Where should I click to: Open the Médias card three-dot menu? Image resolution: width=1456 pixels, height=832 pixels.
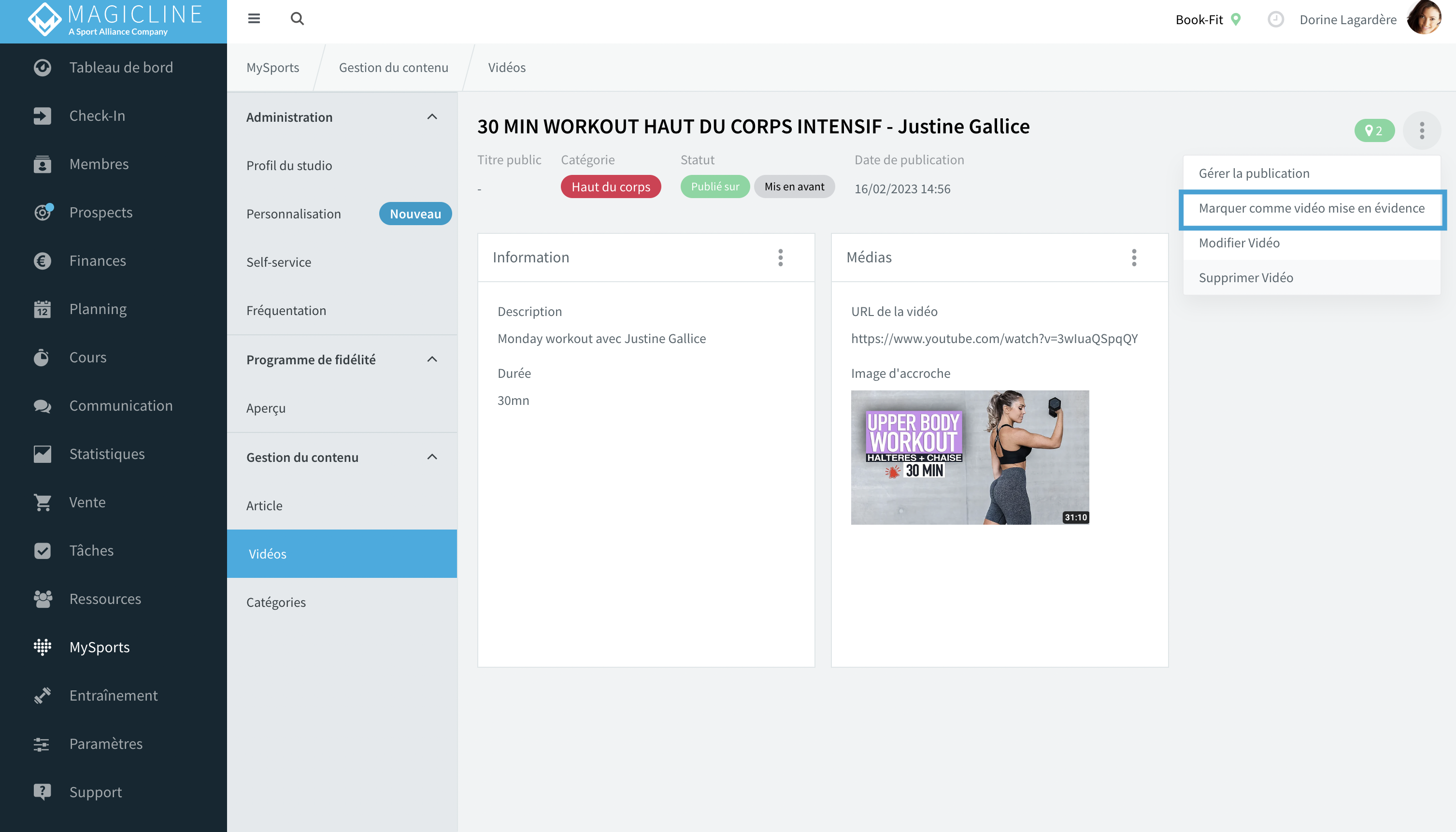(1134, 258)
